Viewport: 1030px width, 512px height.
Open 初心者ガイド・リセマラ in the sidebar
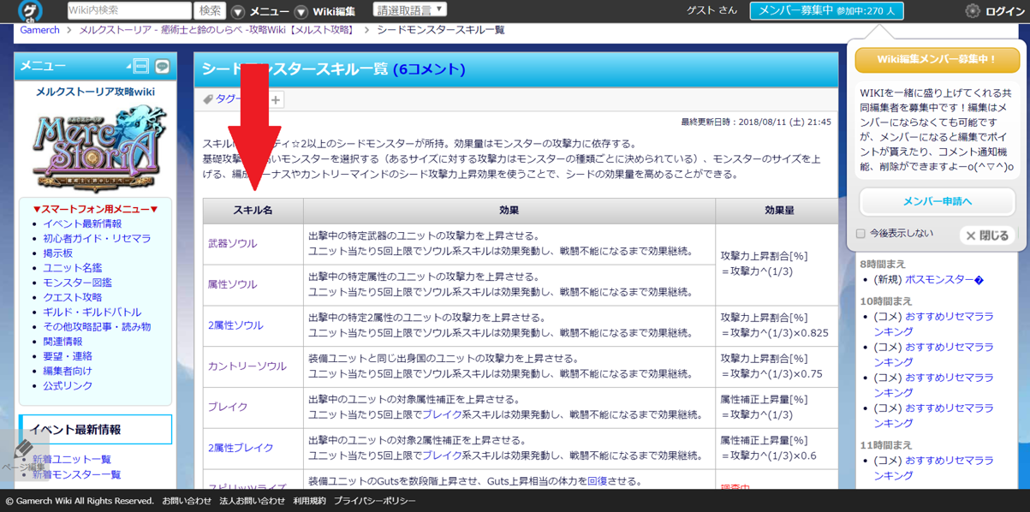[x=97, y=239]
